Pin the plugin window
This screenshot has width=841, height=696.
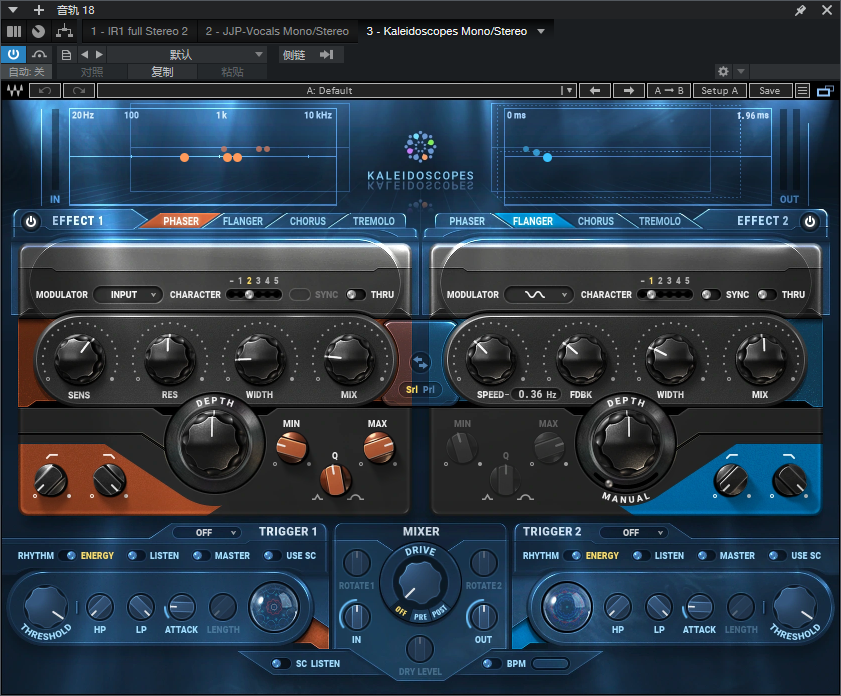point(800,10)
